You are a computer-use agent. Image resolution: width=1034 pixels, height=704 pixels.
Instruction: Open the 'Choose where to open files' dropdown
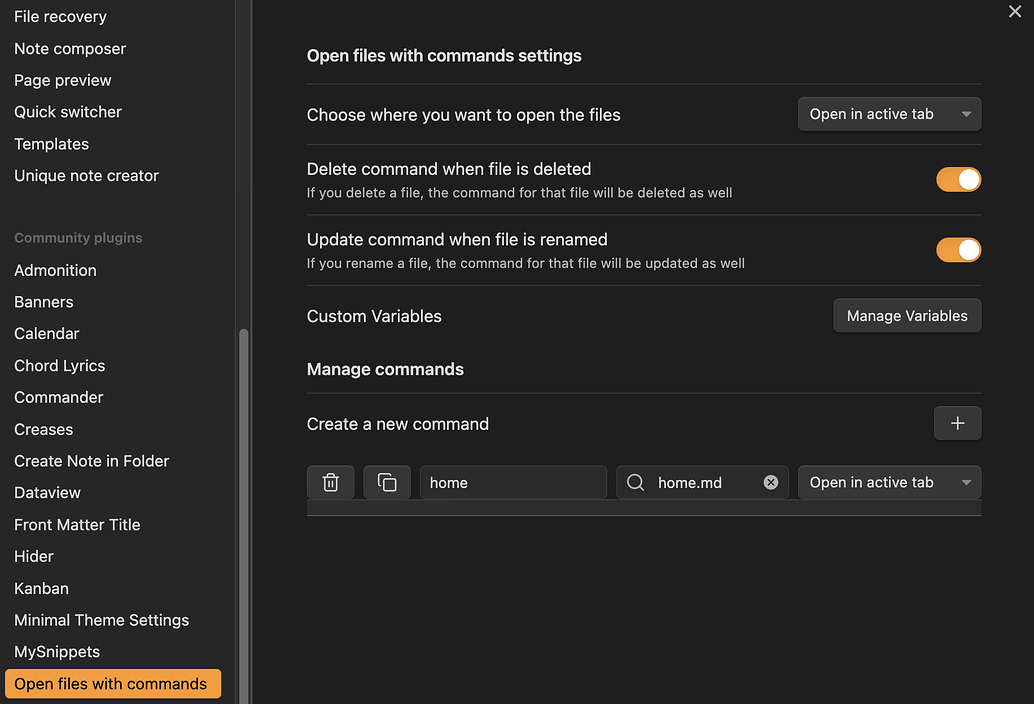(x=888, y=113)
